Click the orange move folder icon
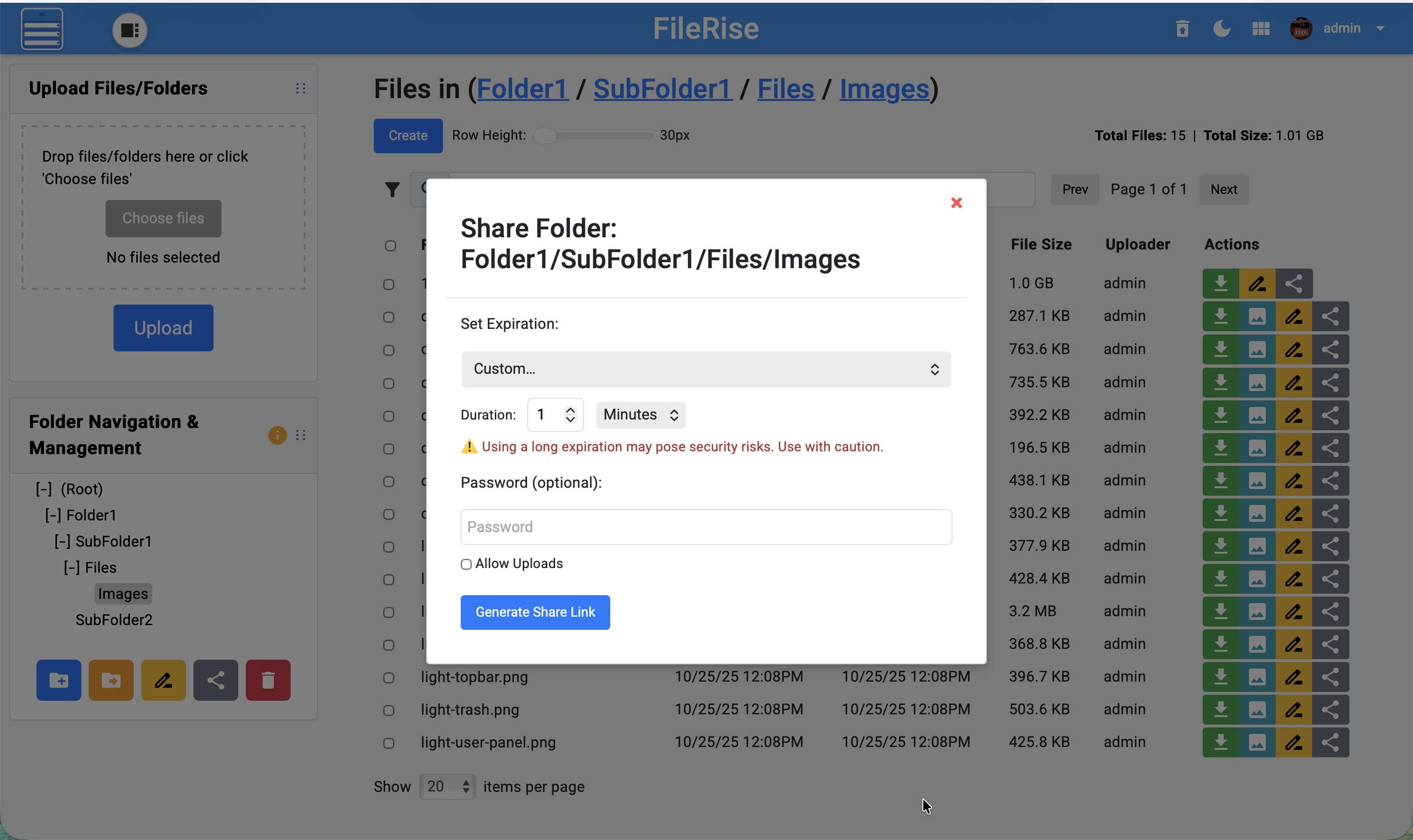 coord(111,680)
